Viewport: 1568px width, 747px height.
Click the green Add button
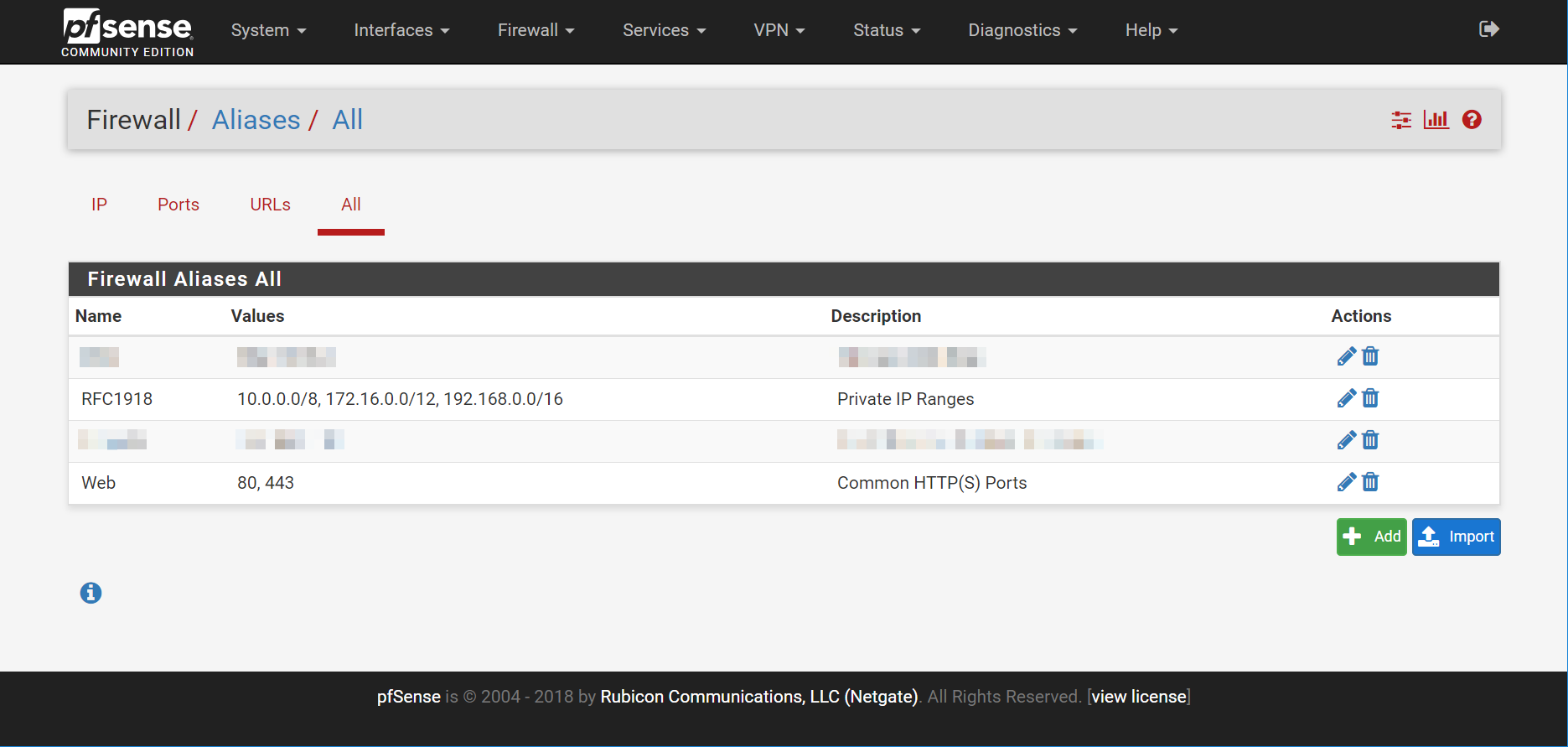point(1371,537)
